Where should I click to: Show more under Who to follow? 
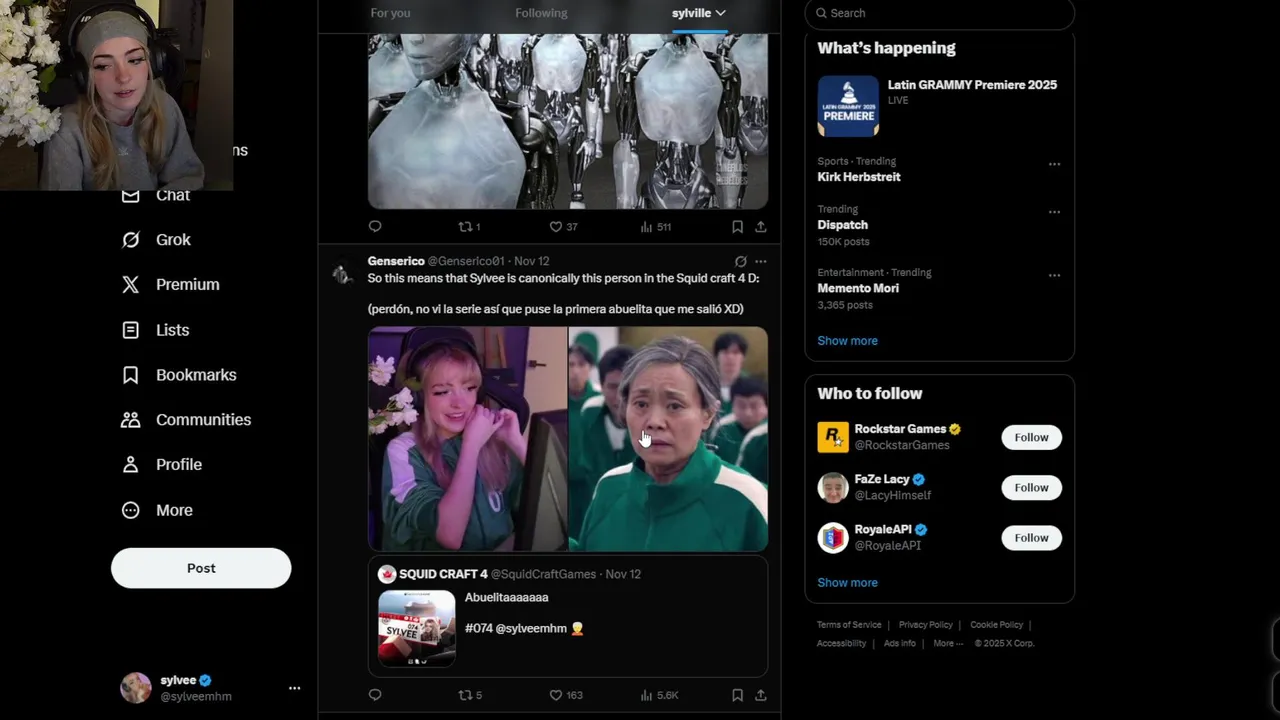coord(847,583)
